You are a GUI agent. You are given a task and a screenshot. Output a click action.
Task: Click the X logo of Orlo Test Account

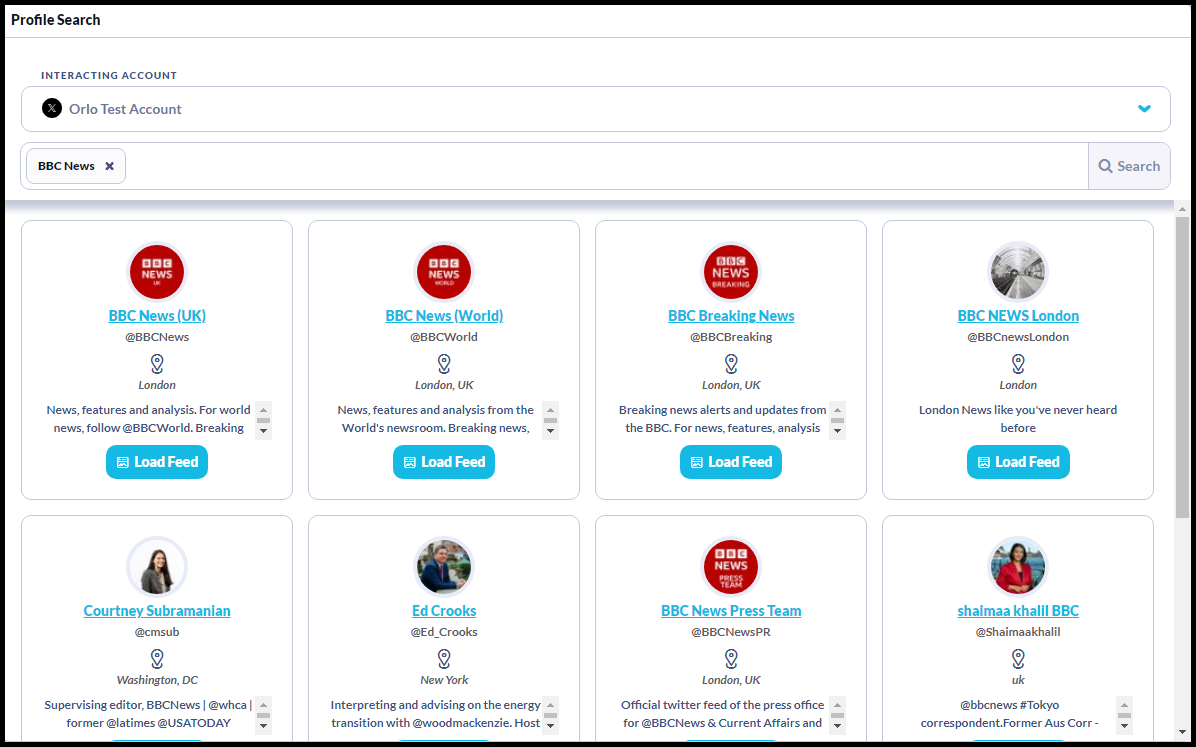point(52,108)
